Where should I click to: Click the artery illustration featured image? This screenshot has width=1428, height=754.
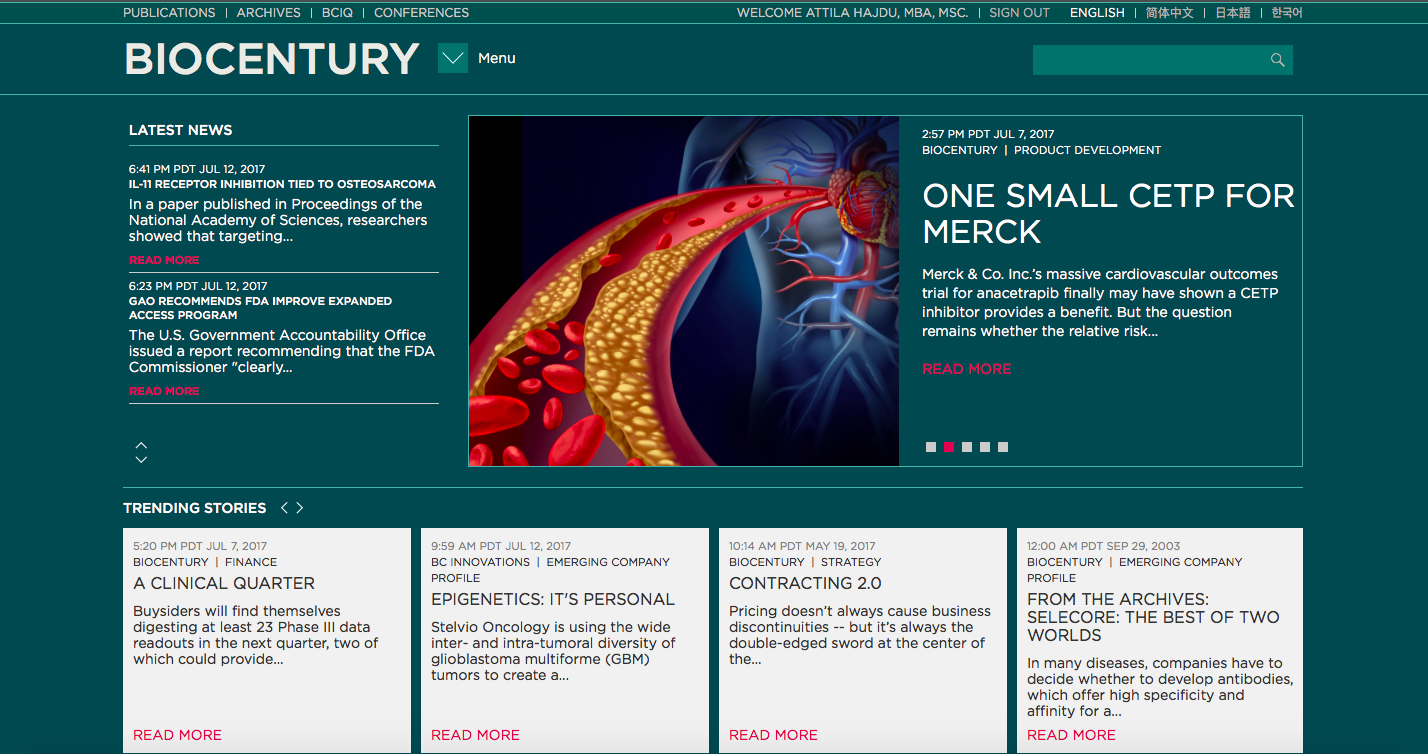point(684,291)
